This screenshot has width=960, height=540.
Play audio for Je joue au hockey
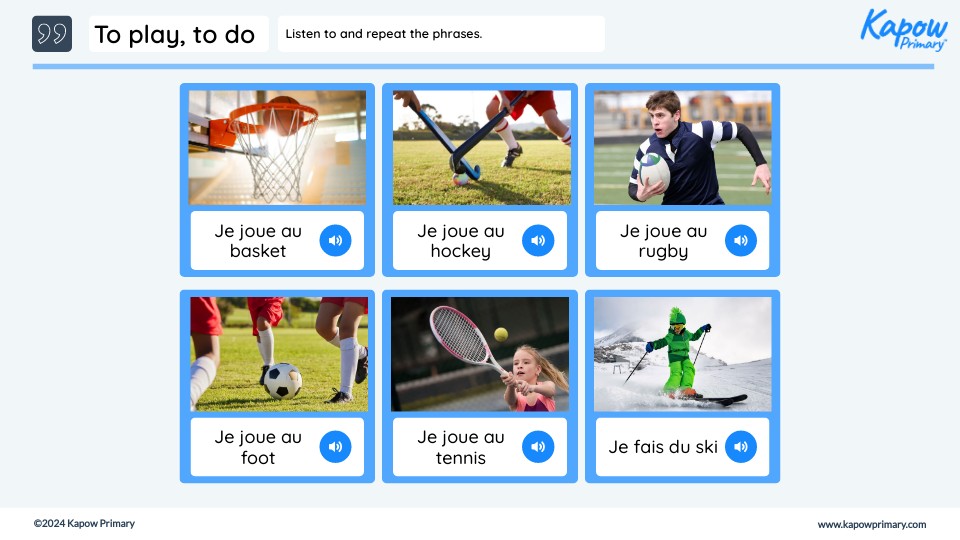point(538,241)
